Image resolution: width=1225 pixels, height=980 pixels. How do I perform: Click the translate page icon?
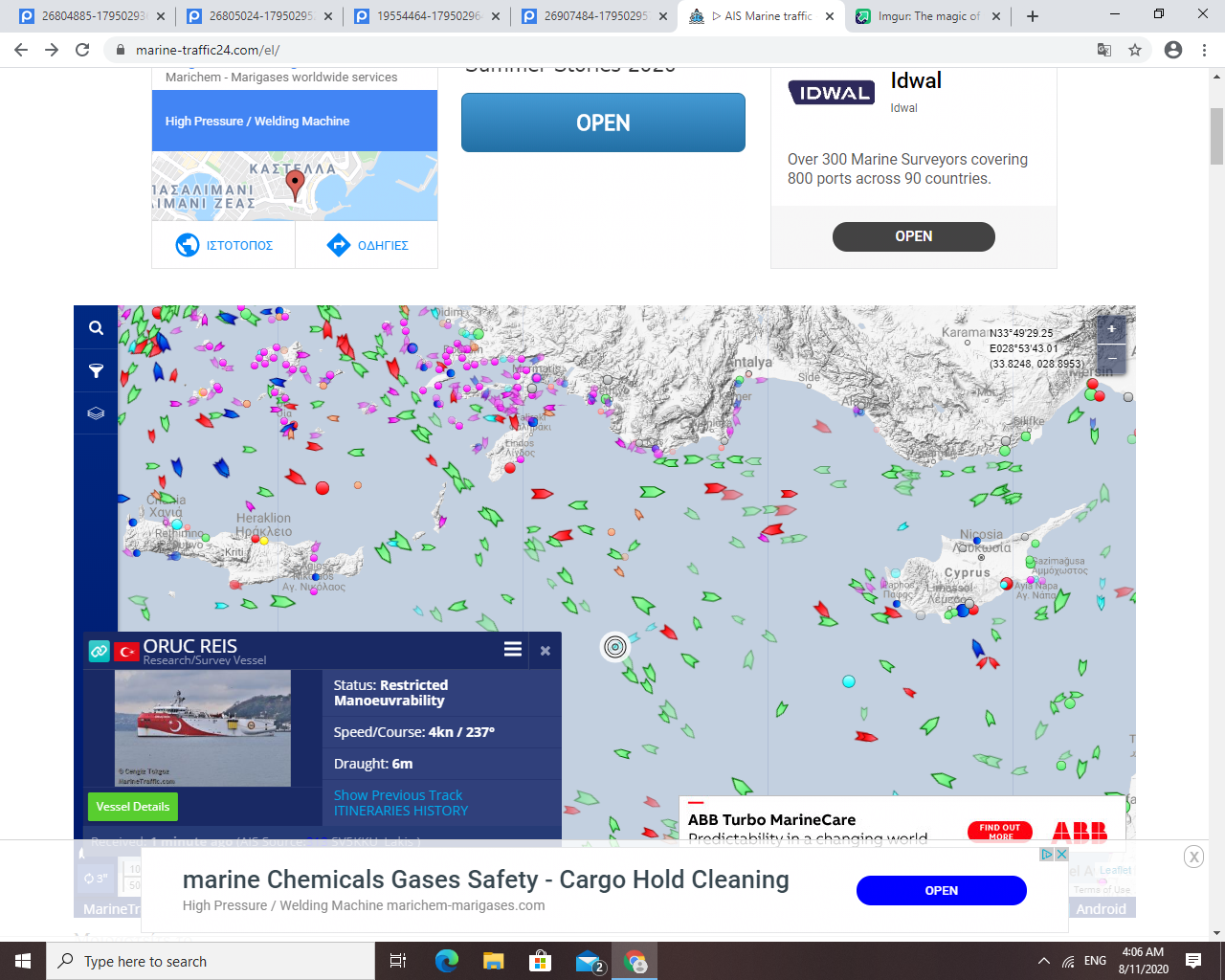point(1104,50)
